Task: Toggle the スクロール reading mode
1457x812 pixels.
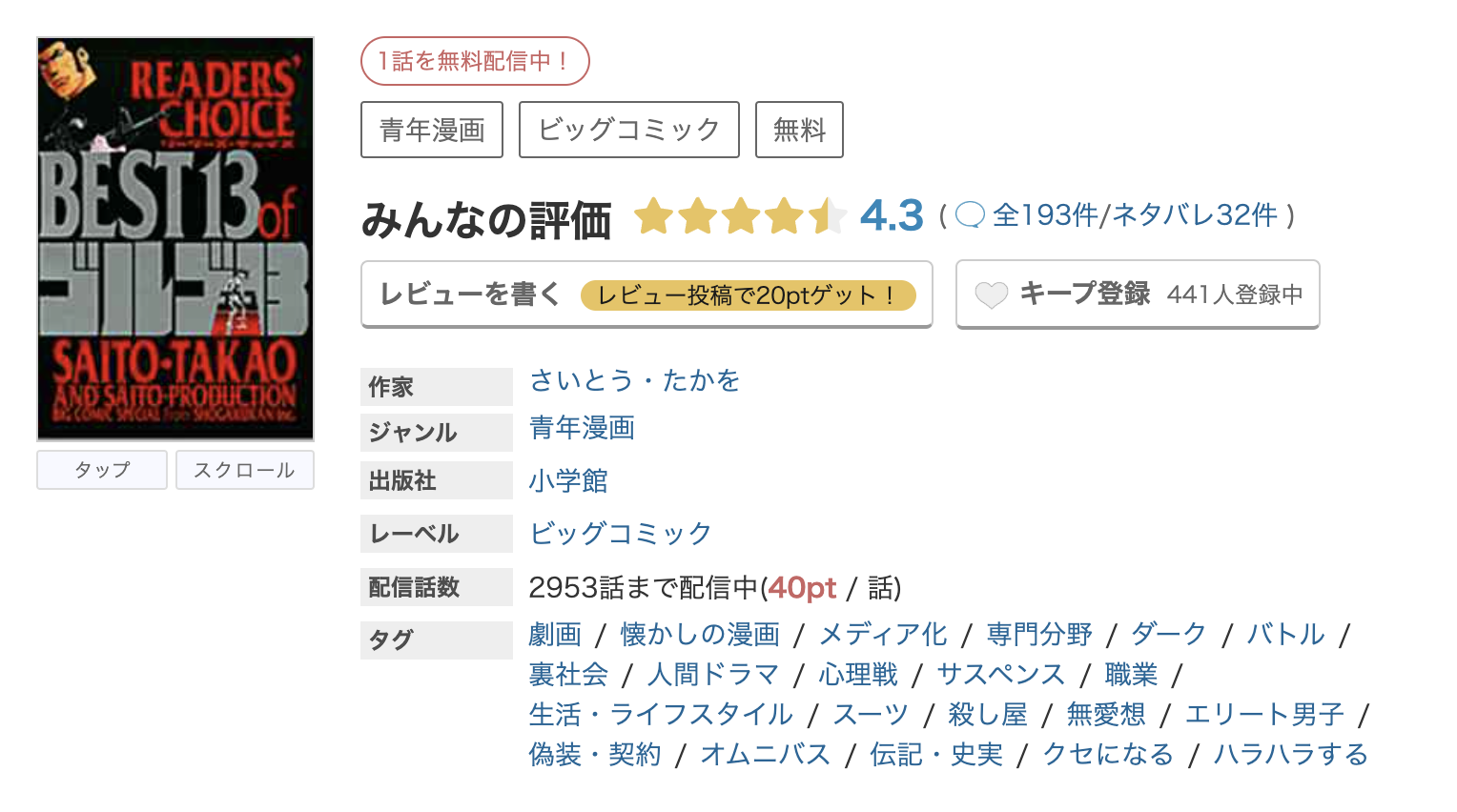Action: 244,469
